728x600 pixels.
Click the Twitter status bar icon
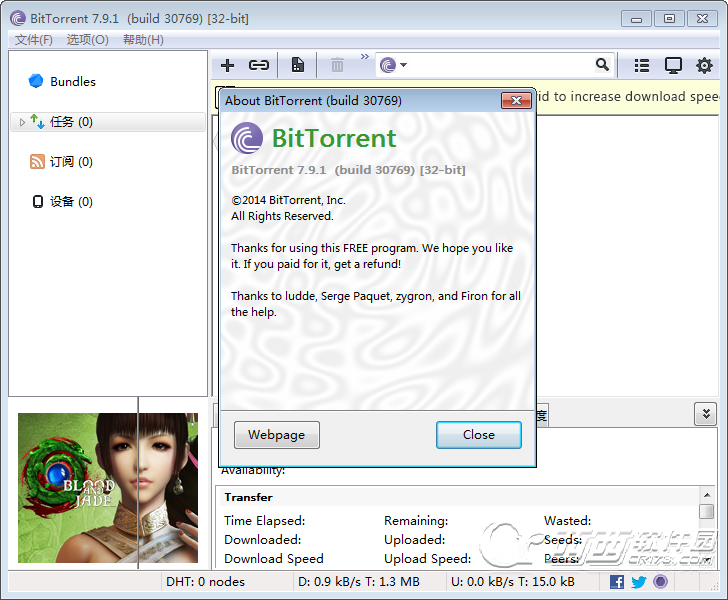click(x=639, y=581)
